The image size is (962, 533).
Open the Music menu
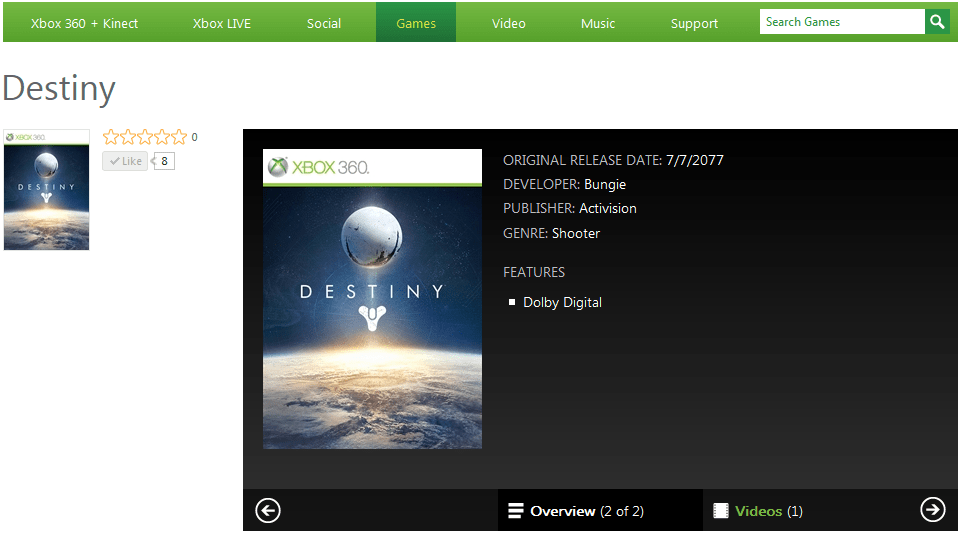coord(598,23)
